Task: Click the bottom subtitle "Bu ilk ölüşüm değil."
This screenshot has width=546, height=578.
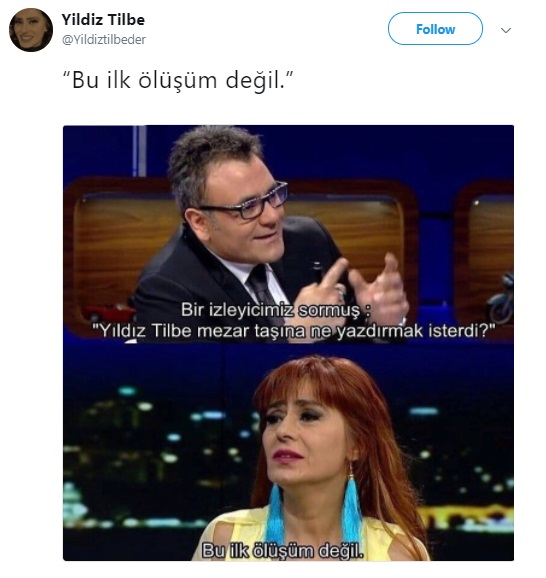Action: tap(282, 551)
